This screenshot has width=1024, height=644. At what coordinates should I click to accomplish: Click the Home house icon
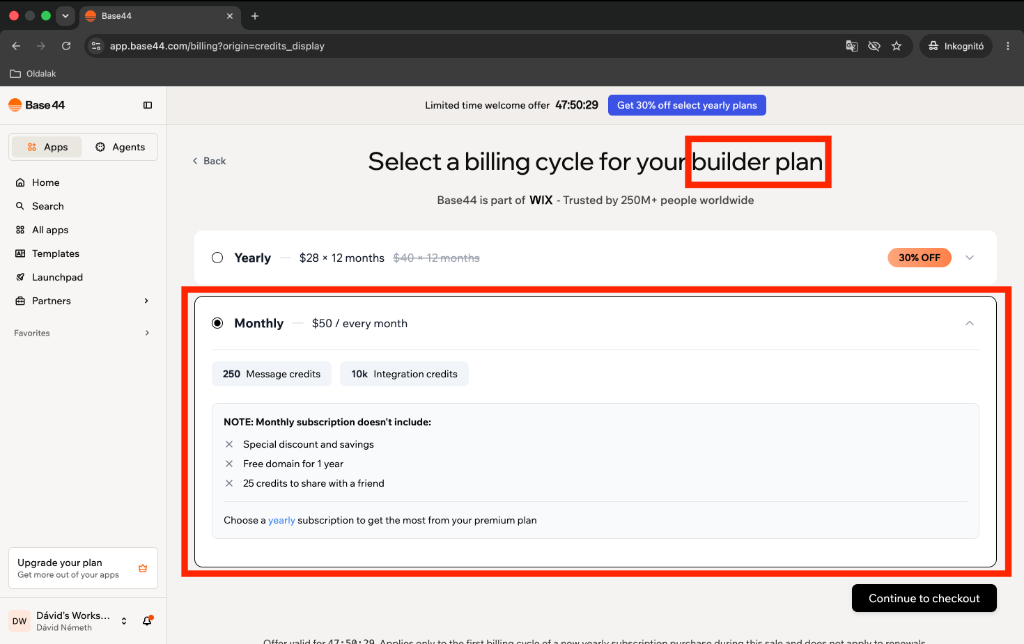tap(20, 182)
